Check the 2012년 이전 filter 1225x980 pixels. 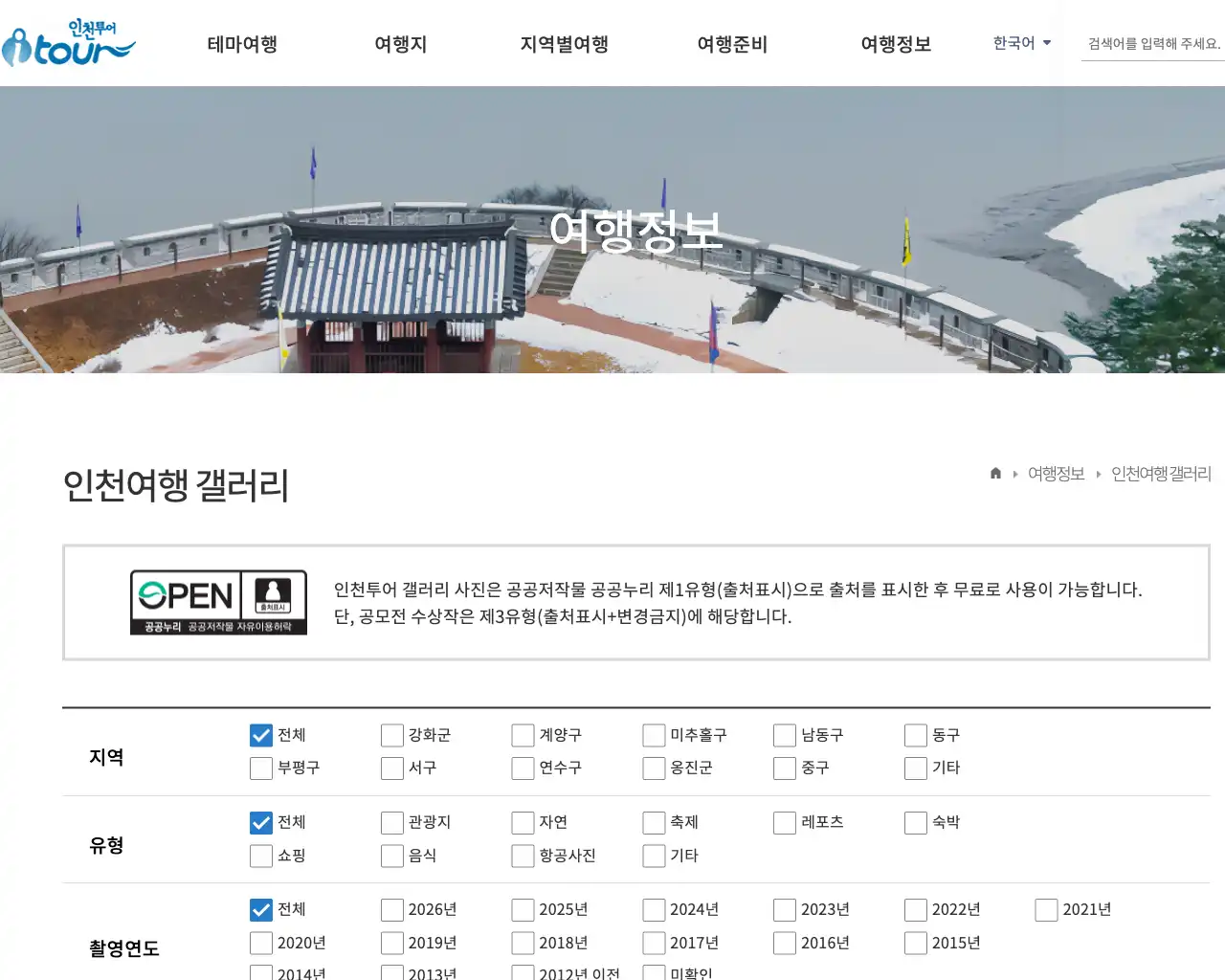522,974
